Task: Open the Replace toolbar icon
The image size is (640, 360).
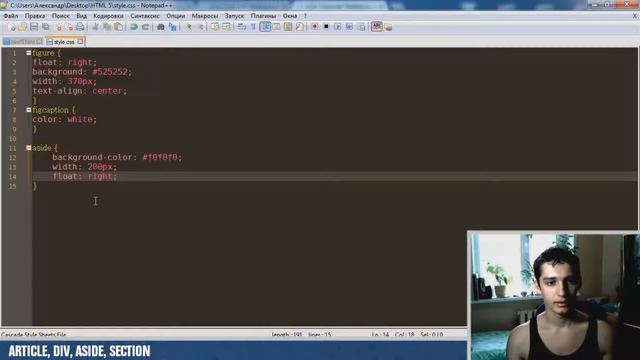Action: [173, 27]
